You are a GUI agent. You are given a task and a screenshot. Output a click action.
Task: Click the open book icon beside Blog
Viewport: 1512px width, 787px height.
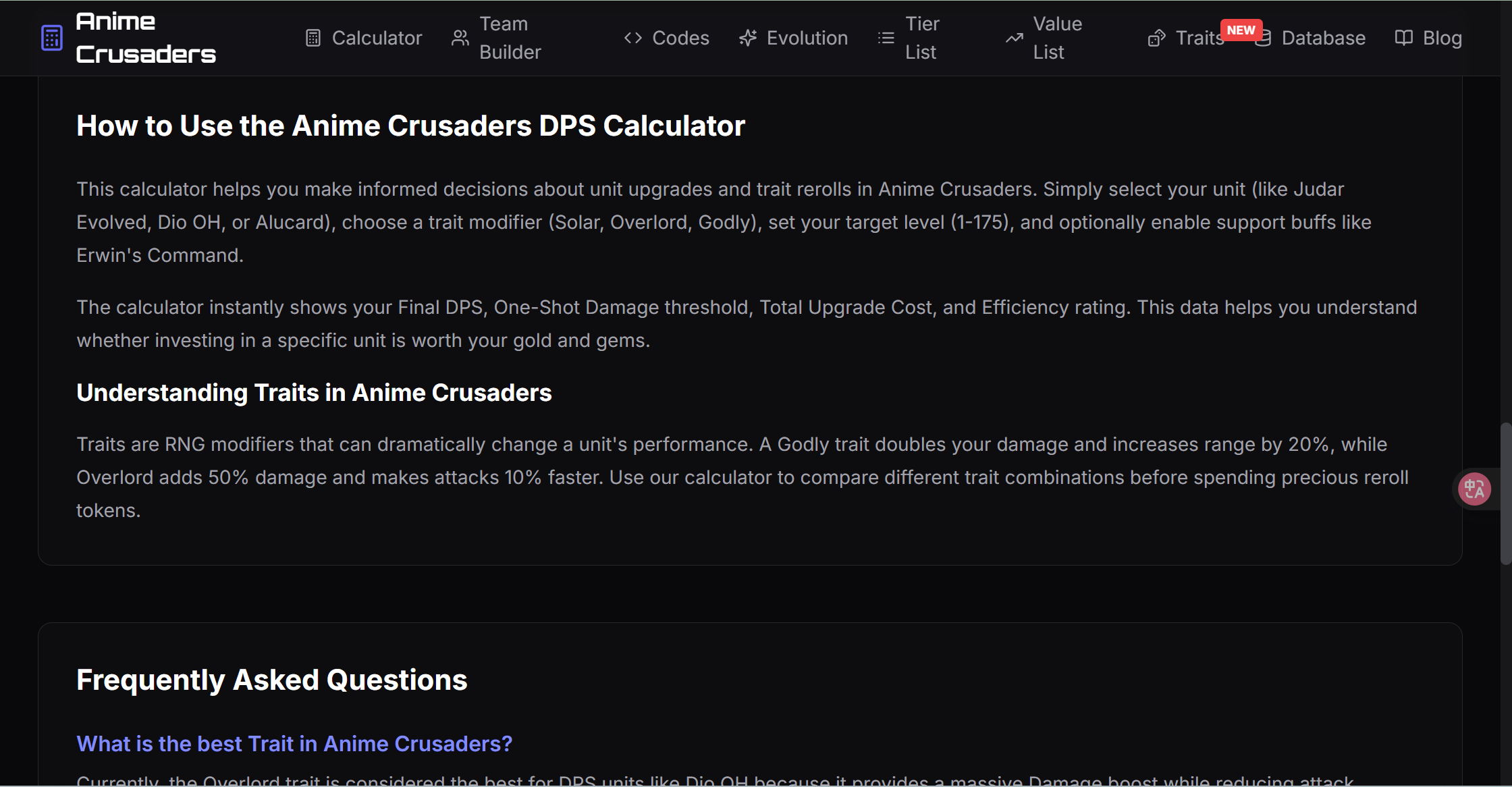pos(1403,38)
